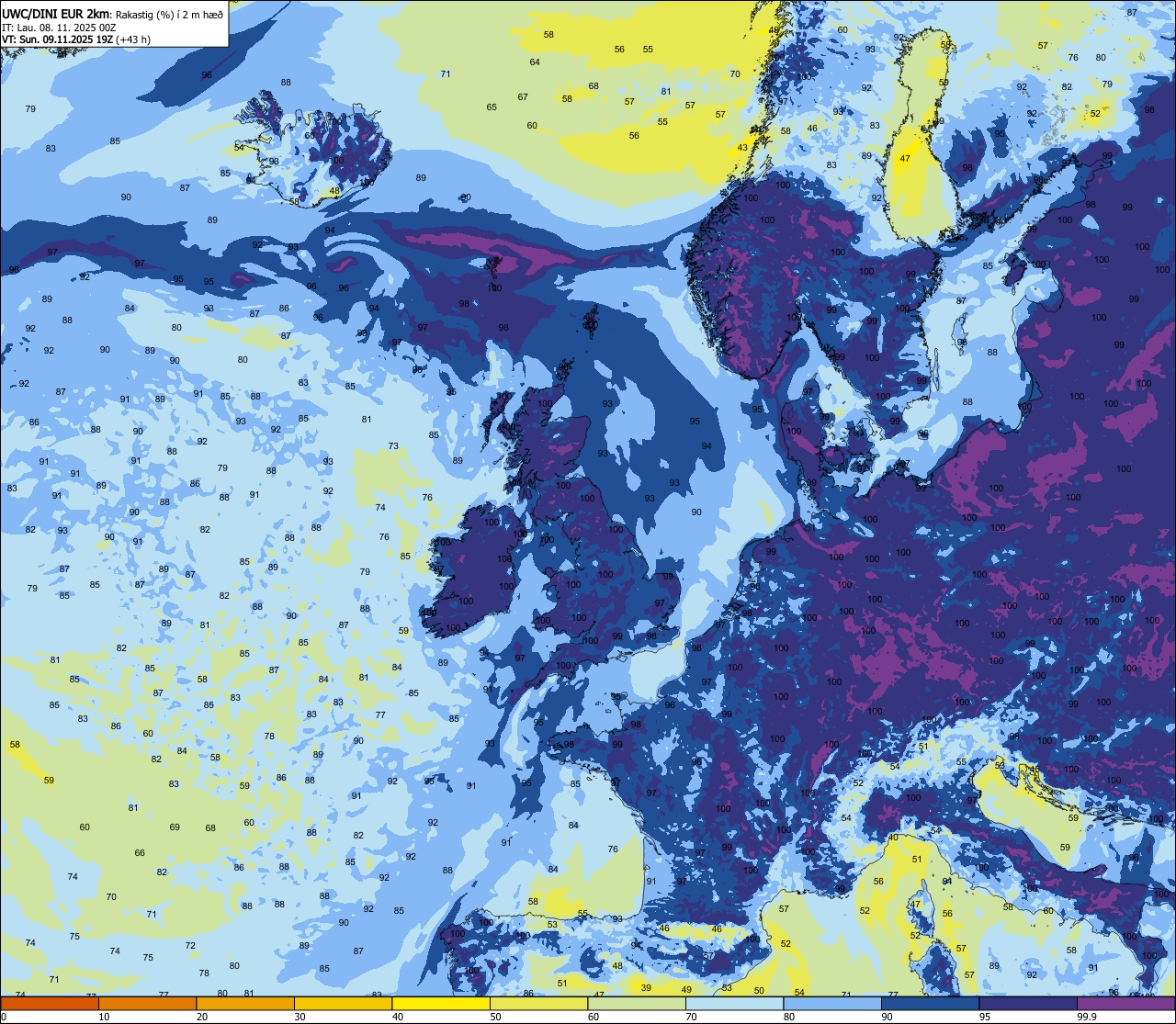The width and height of the screenshot is (1176, 1024).
Task: Click the "10" legend scale label
Action: point(104,1017)
